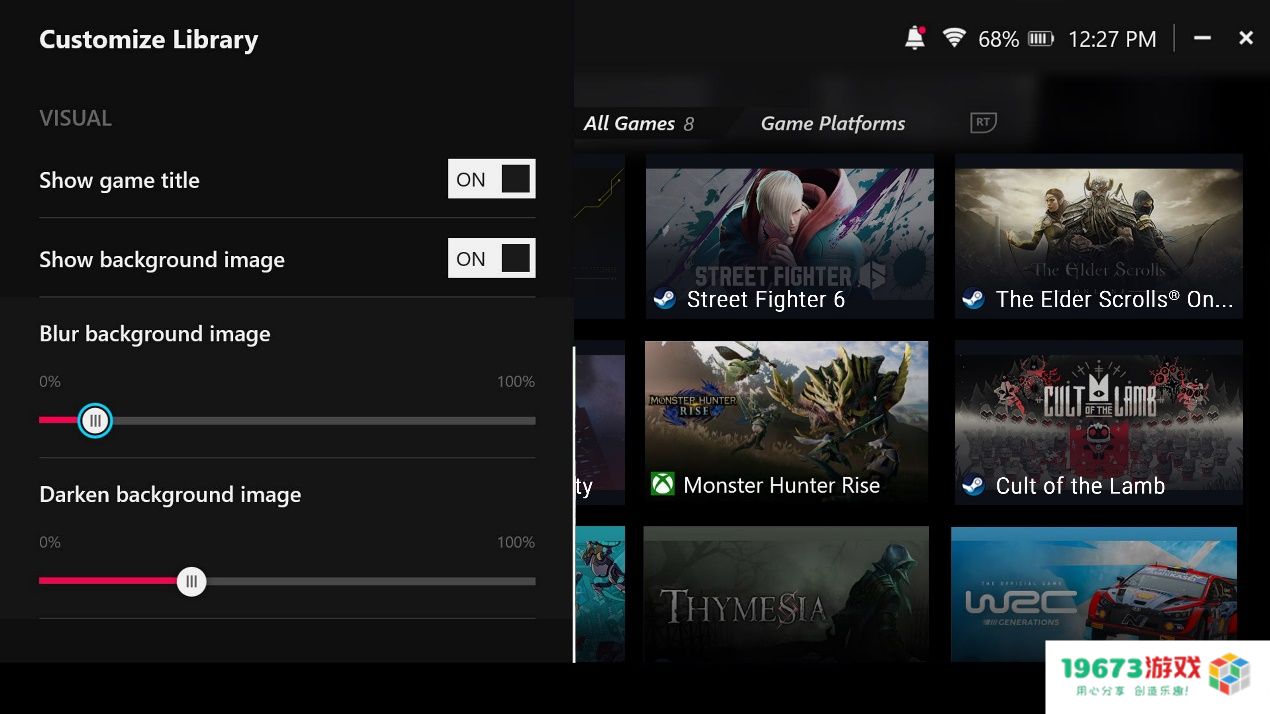Viewport: 1270px width, 714px height.
Task: Click the "Show background image" label
Action: point(162,260)
